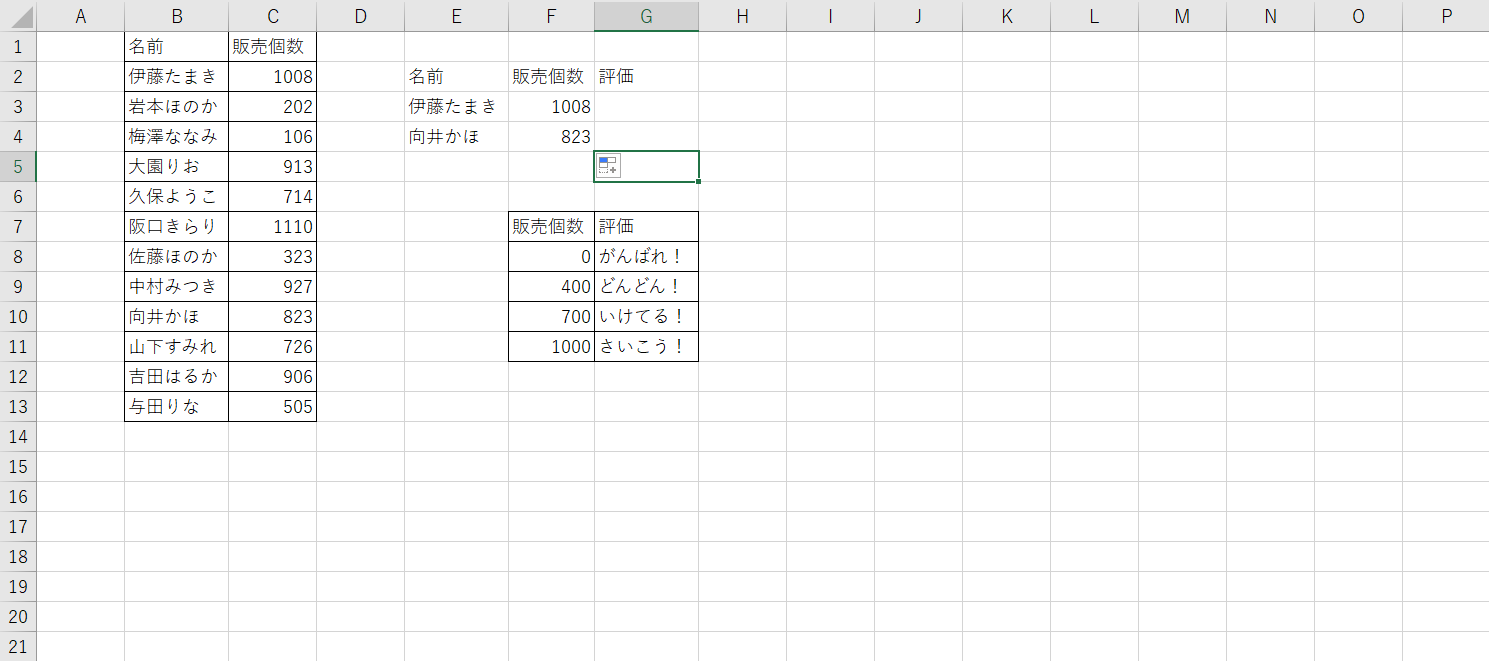Click the value 1008 in column F
Image resolution: width=1489 pixels, height=661 pixels.
point(551,107)
